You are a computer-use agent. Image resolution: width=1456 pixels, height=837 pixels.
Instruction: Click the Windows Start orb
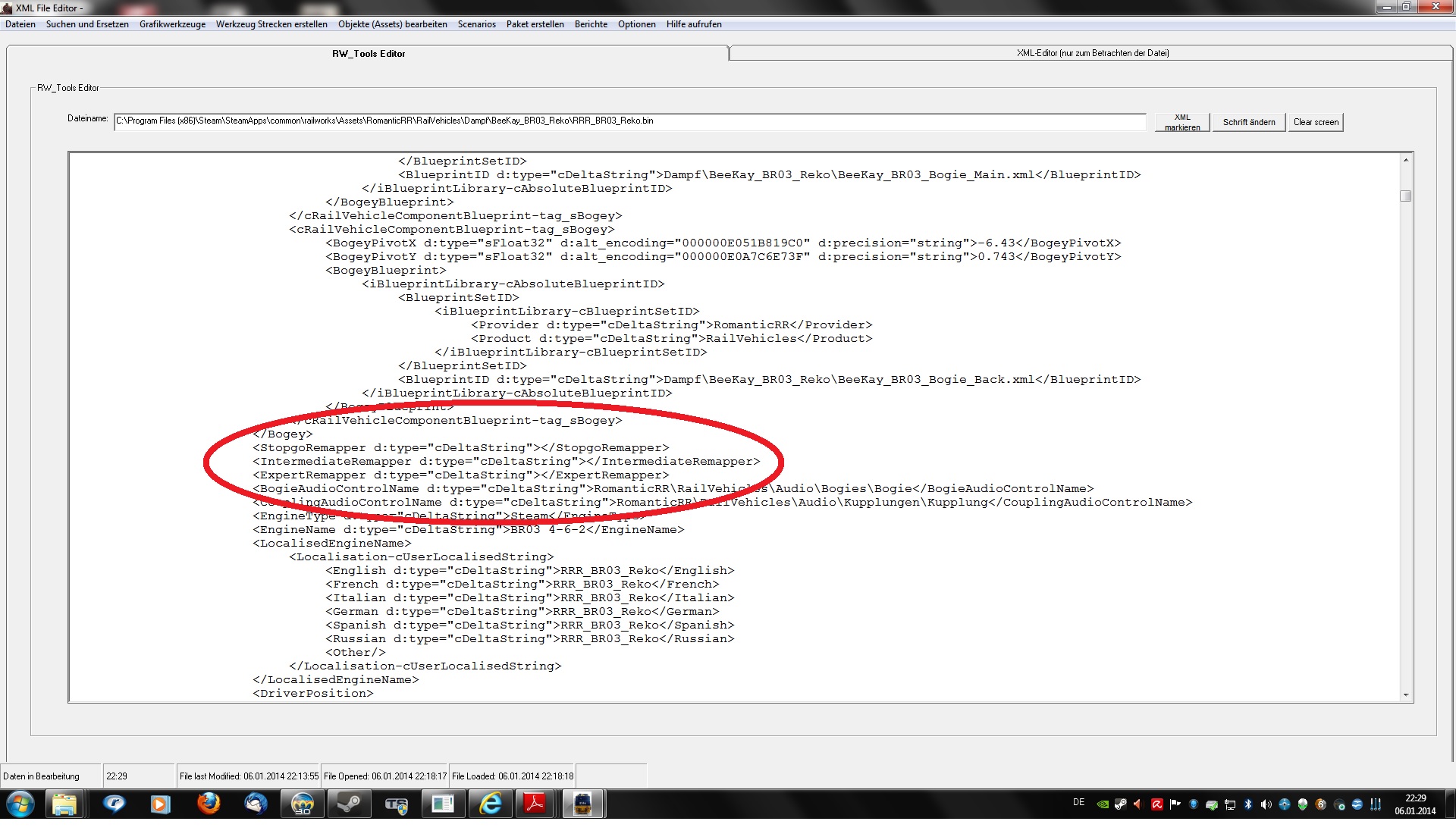pos(20,804)
